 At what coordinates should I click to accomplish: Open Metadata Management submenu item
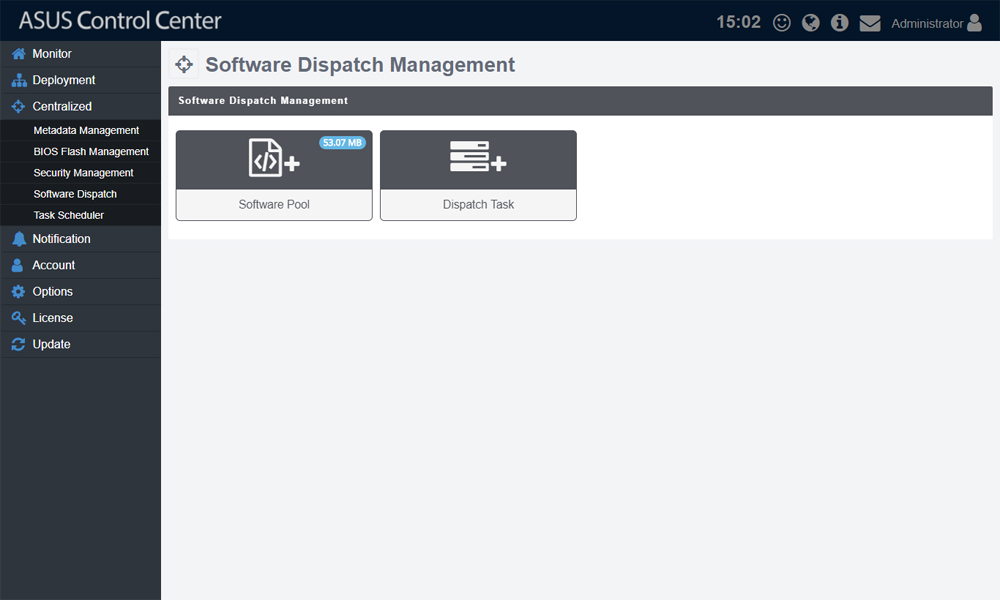coord(86,131)
